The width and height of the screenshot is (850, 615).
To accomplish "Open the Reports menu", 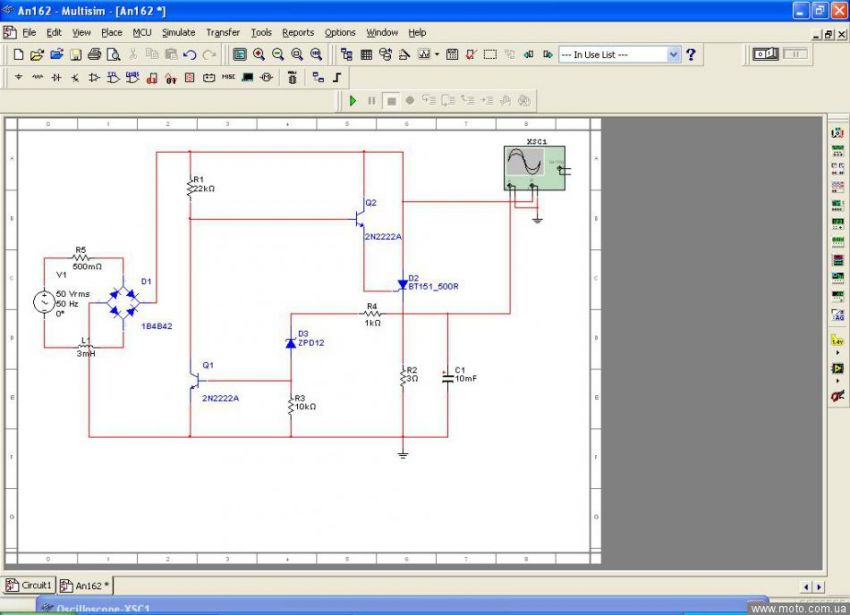I will click(298, 33).
